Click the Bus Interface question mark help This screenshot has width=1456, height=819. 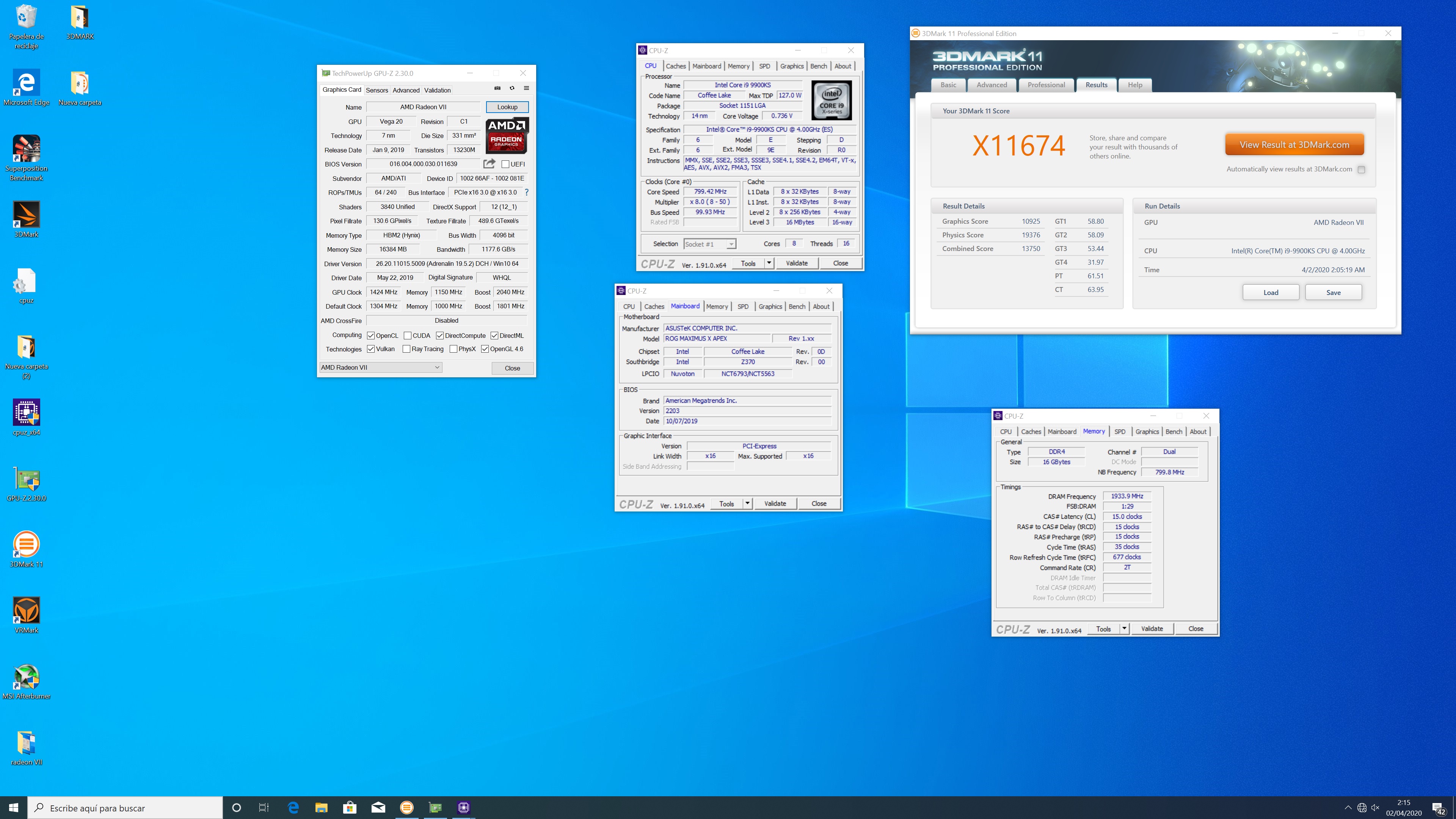pos(527,192)
